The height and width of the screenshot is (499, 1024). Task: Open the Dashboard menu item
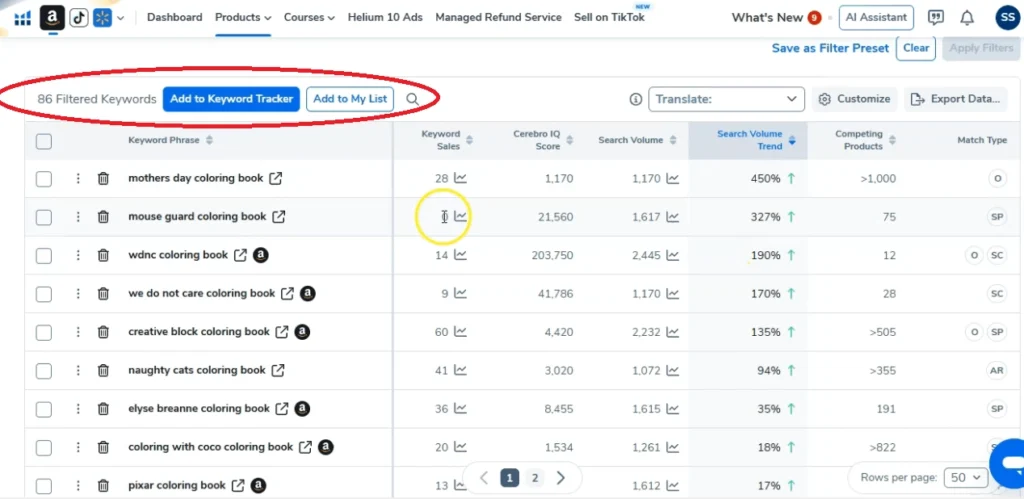pos(174,18)
